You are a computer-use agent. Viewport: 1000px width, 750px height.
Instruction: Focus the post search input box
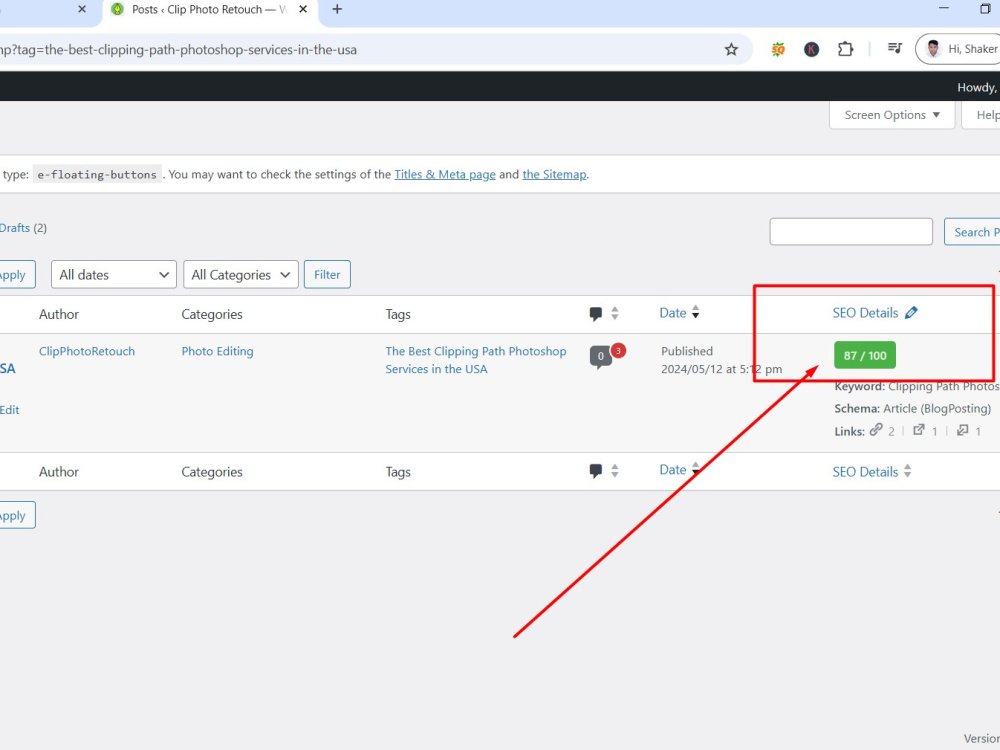(x=851, y=232)
